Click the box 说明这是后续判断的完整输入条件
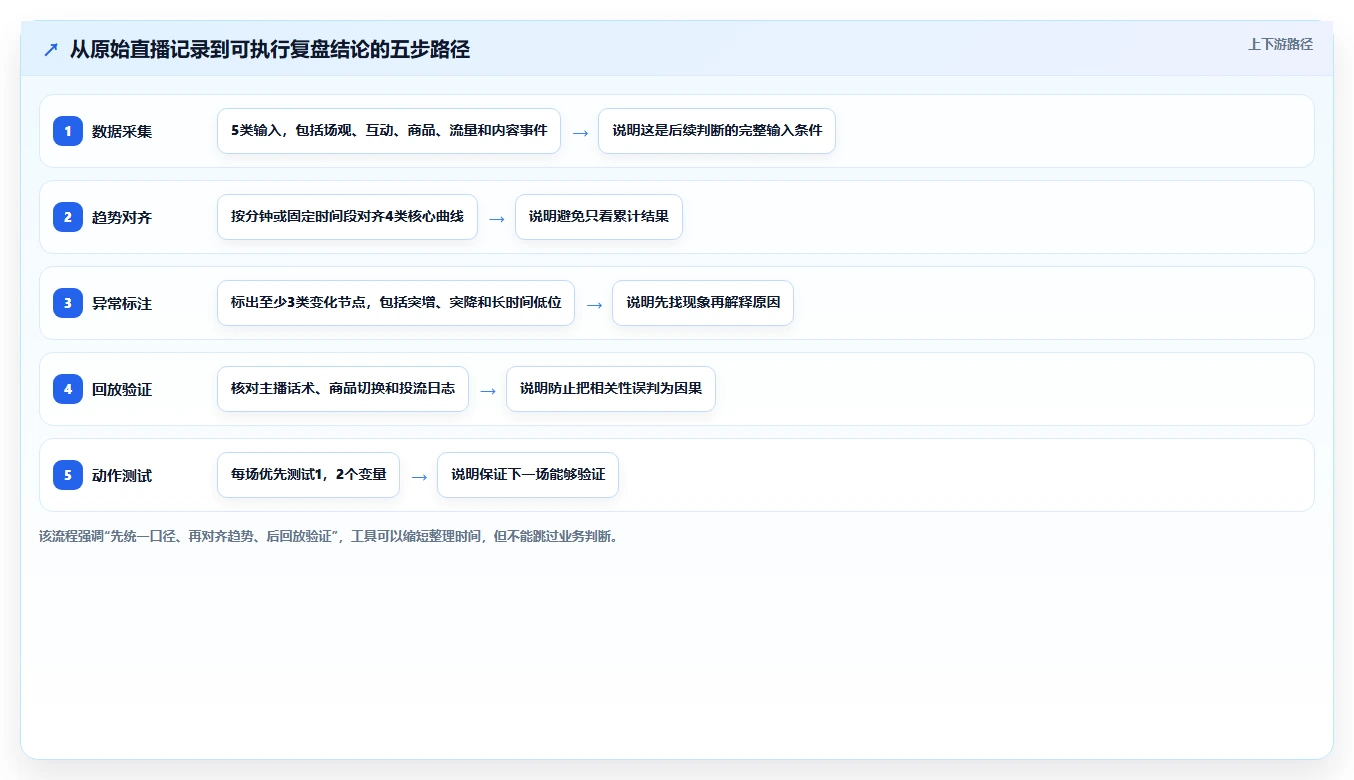 (717, 131)
